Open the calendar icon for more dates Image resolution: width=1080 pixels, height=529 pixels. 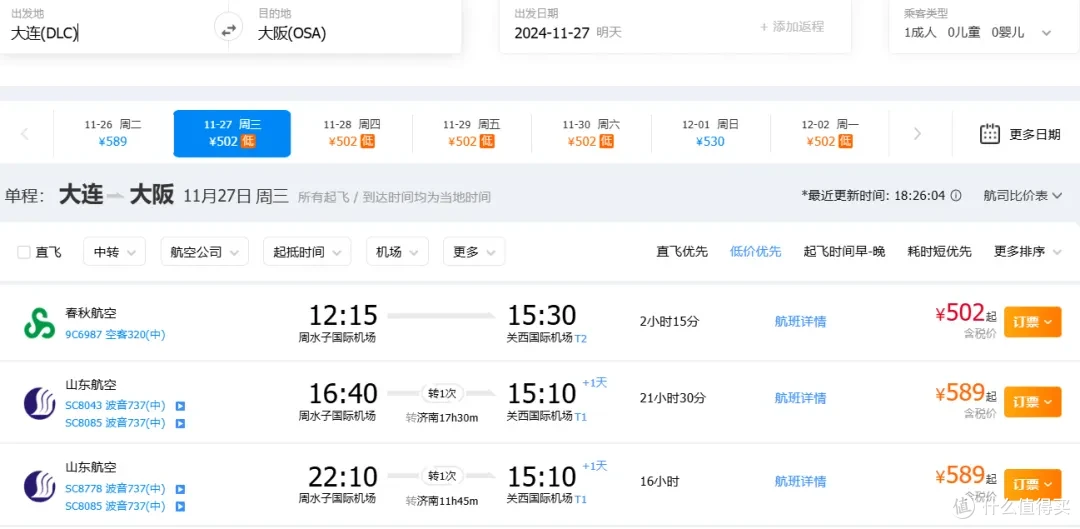tap(990, 134)
